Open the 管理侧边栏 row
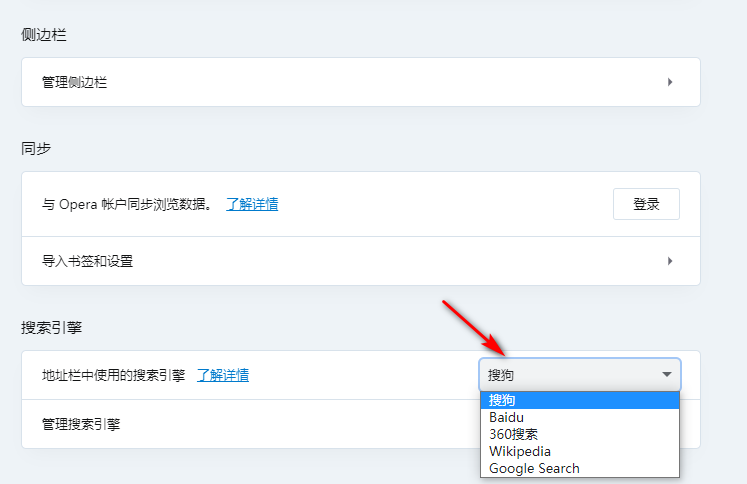 tap(361, 82)
